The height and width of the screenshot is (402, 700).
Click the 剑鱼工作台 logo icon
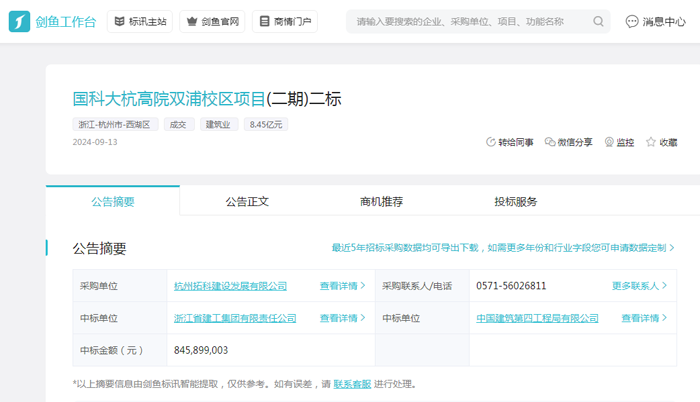19,21
